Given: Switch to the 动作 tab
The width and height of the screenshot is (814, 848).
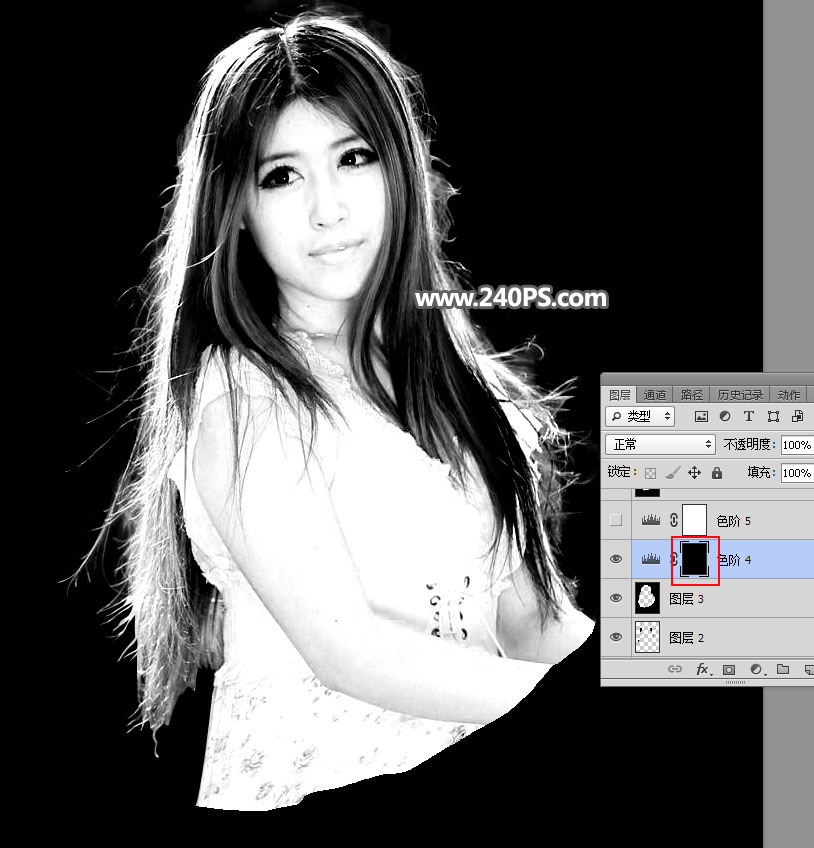Looking at the screenshot, I should [788, 395].
